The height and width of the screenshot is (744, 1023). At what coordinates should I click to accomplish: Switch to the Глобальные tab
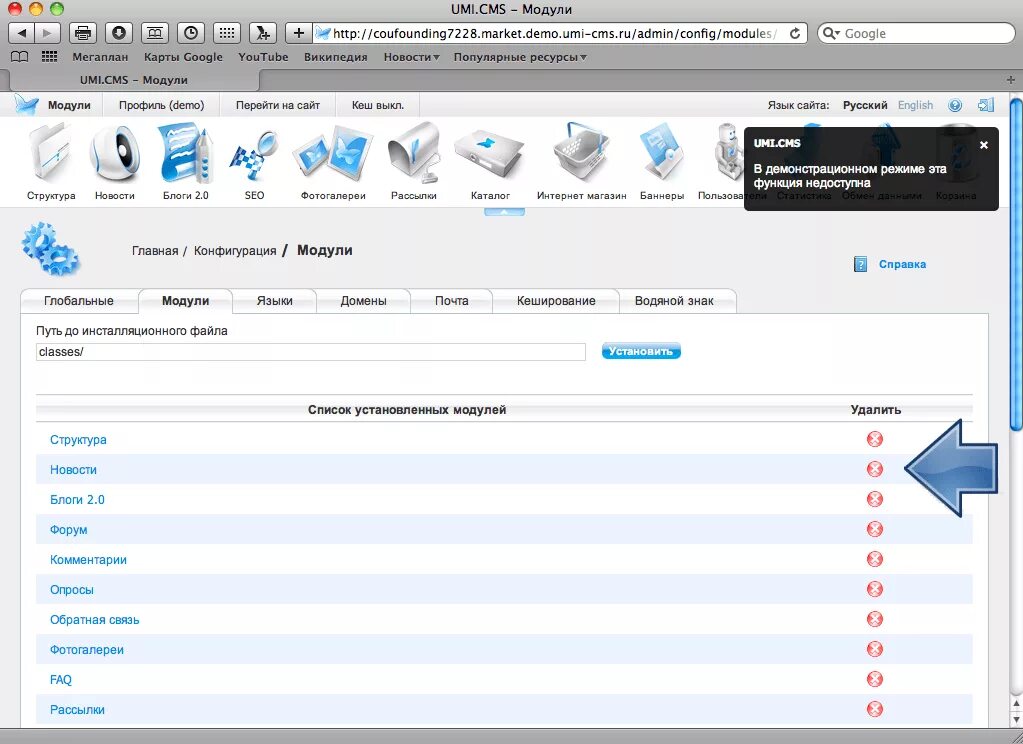tap(79, 301)
